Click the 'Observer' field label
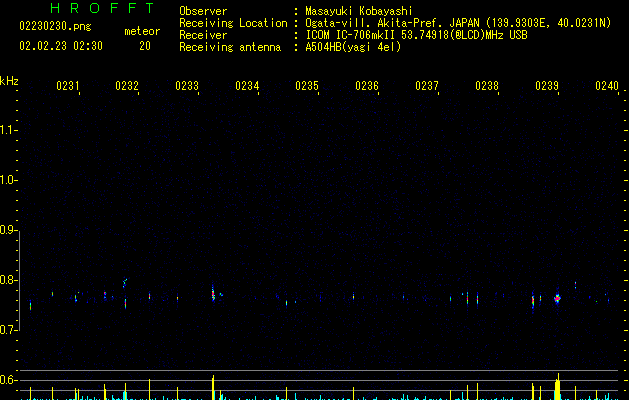 pyautogui.click(x=203, y=11)
